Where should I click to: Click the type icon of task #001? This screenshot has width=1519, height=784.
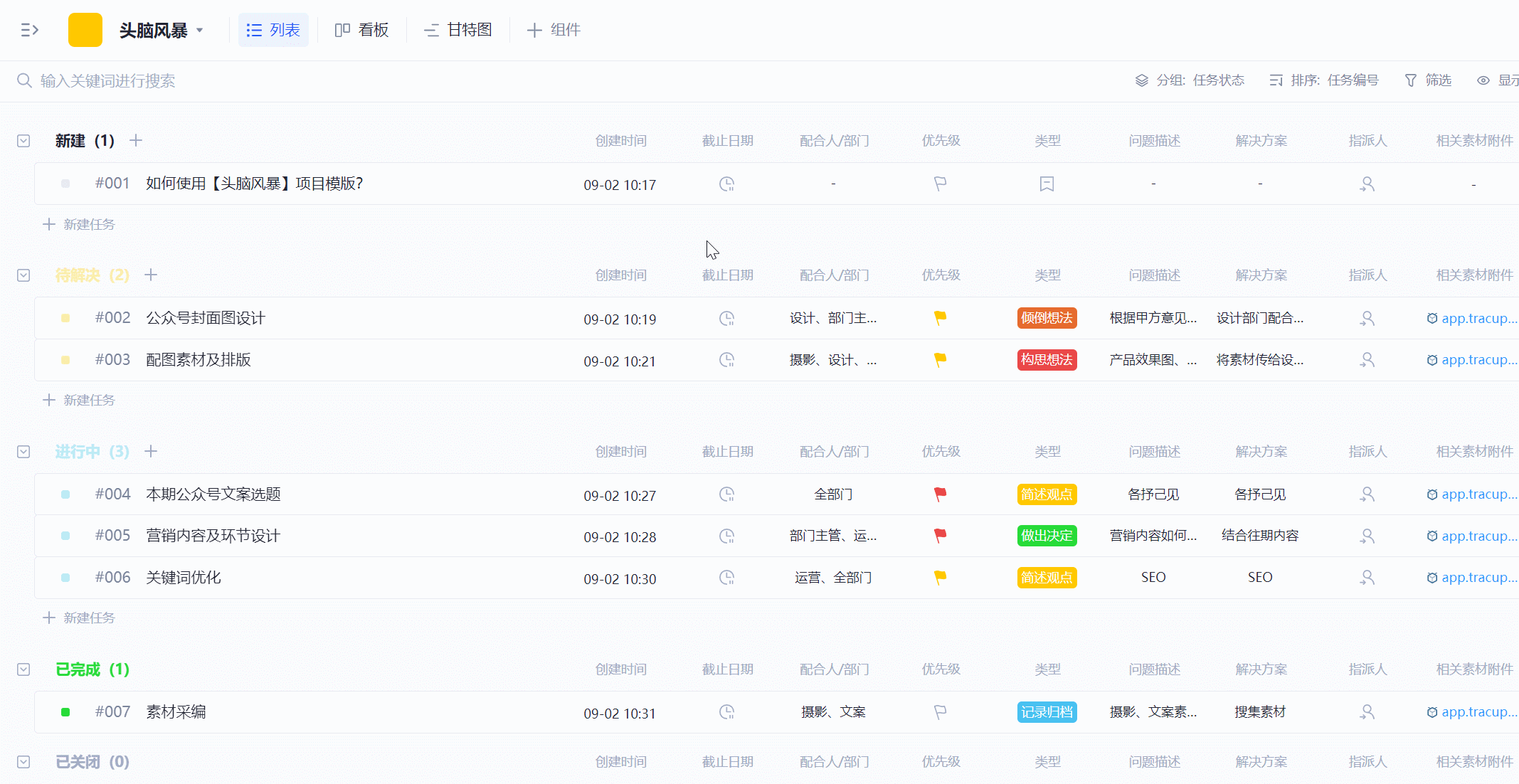[1047, 184]
